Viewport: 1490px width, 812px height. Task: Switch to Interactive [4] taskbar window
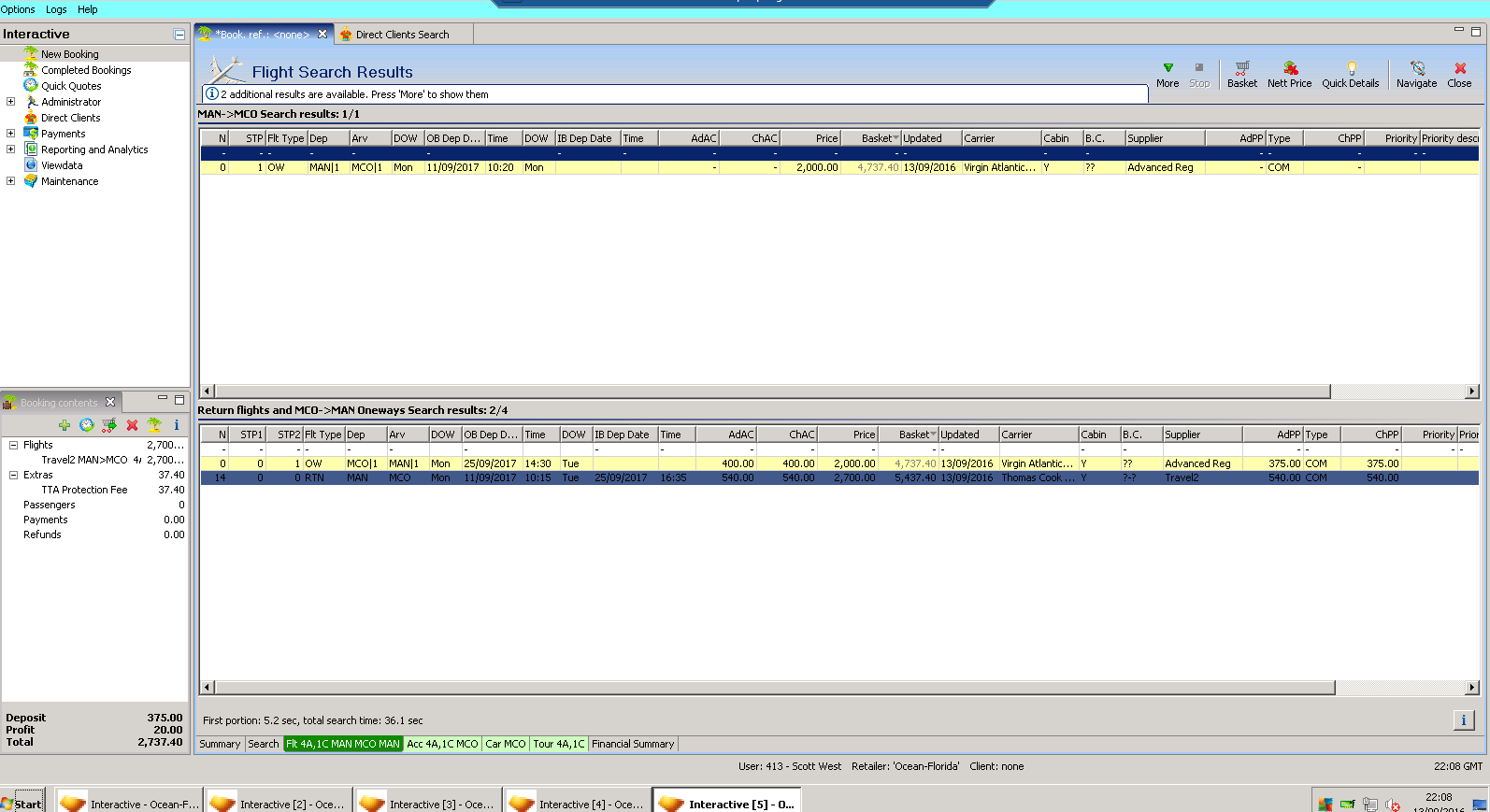[x=578, y=803]
